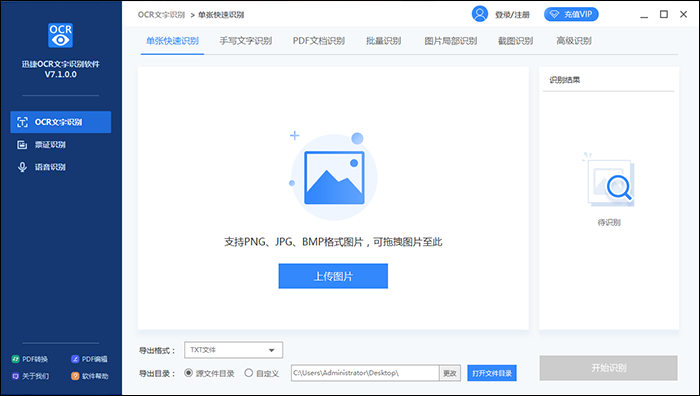
Task: Click the user avatar icon
Action: (480, 14)
